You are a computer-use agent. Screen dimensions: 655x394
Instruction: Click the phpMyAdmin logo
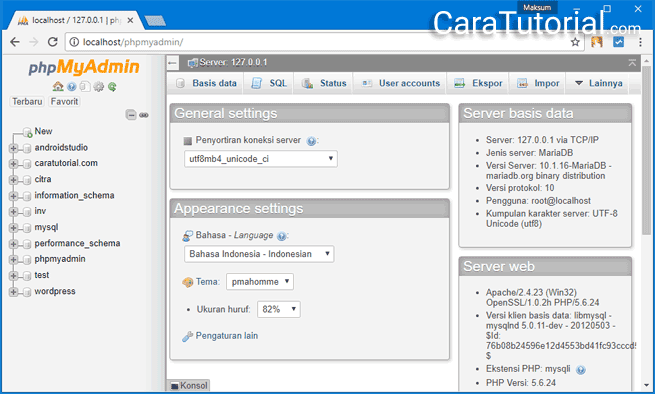click(84, 67)
